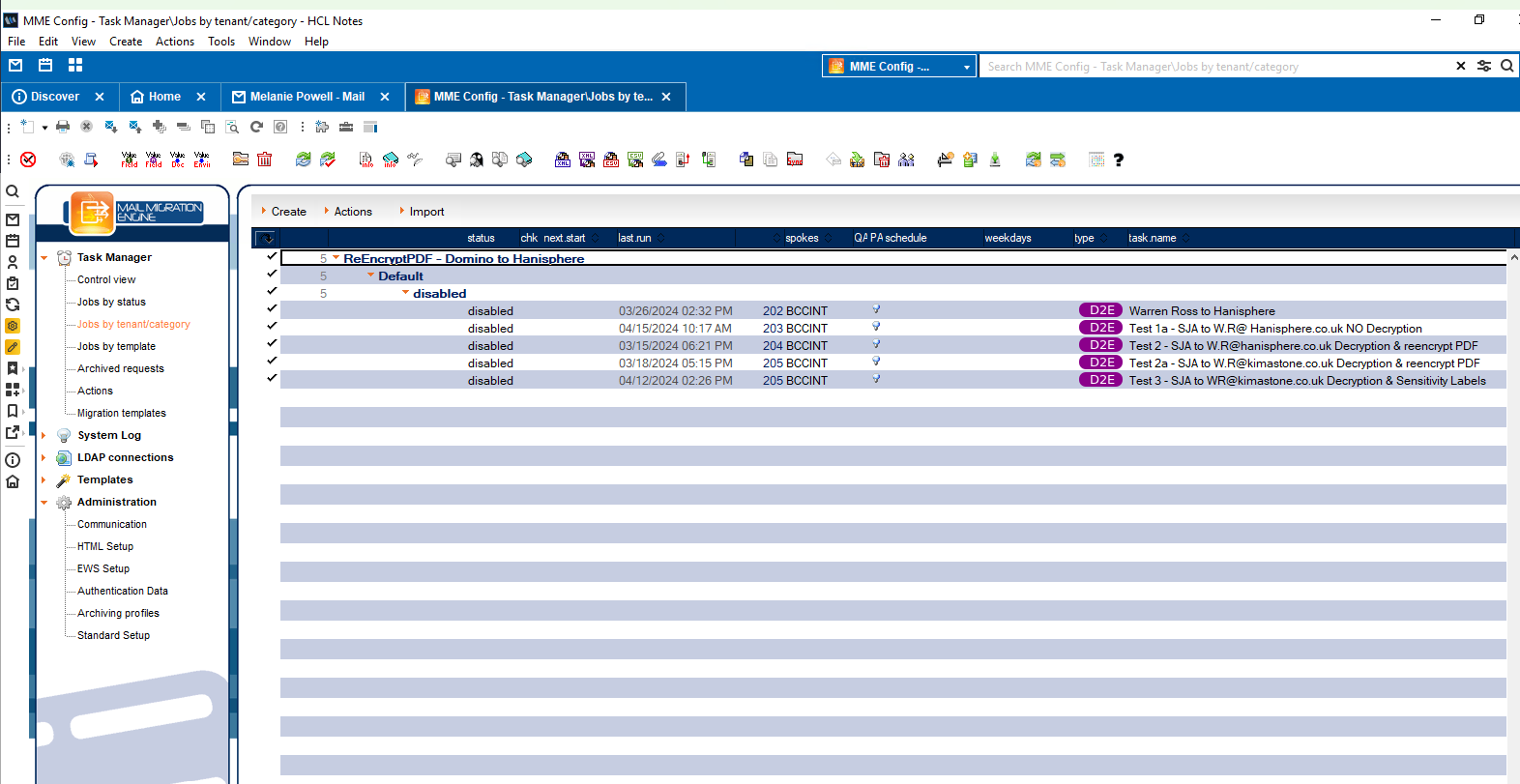Click the Value Doc toolbar icon
The image size is (1520, 784).
click(177, 160)
